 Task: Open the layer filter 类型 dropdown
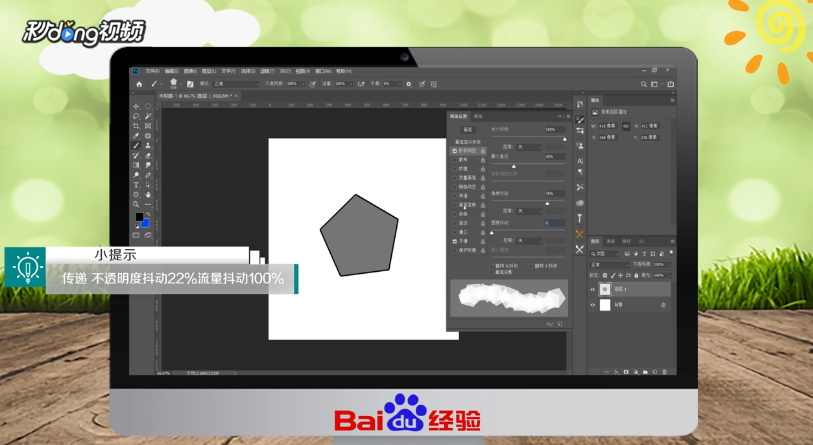tap(605, 254)
